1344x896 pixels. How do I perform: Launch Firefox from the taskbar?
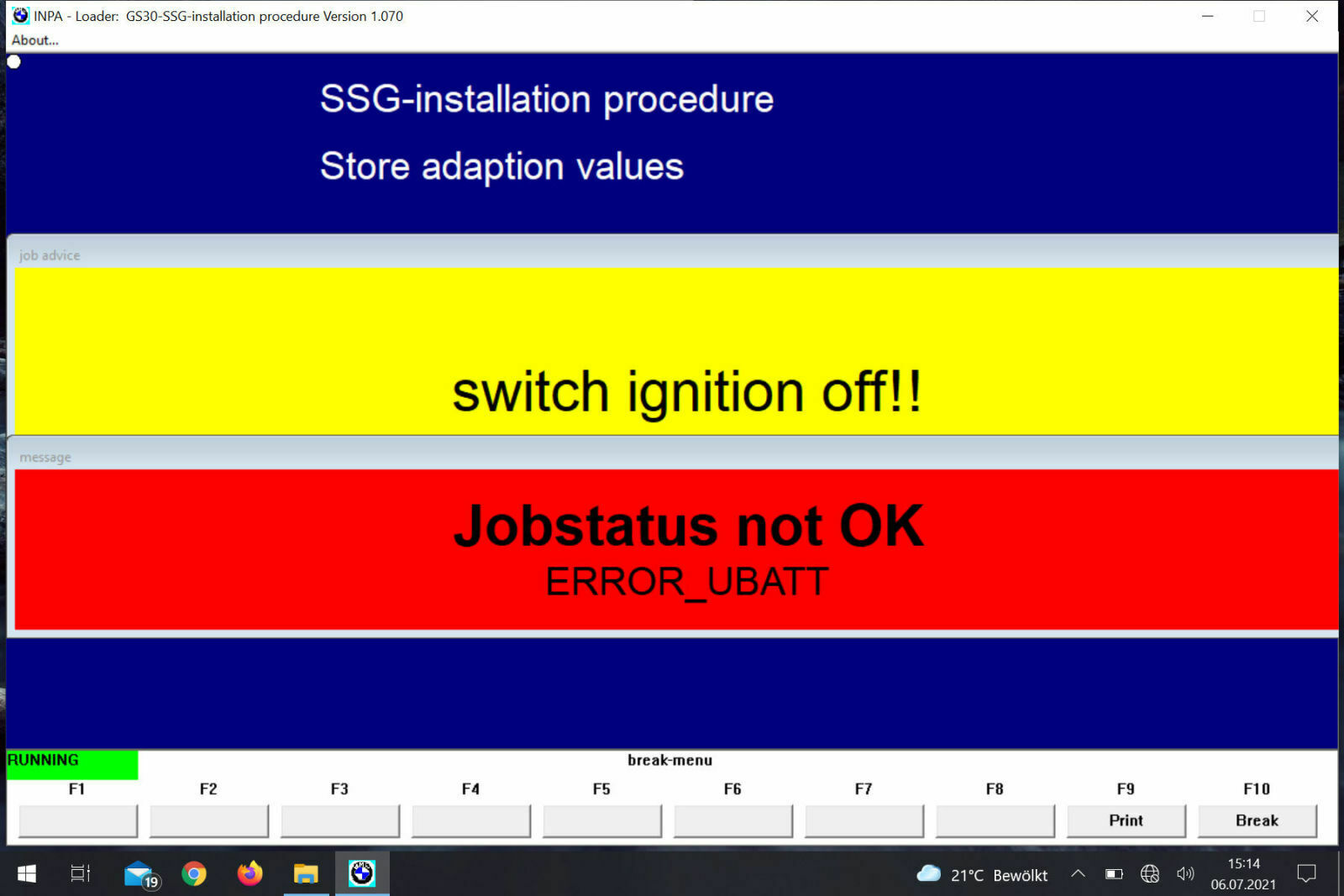click(249, 874)
